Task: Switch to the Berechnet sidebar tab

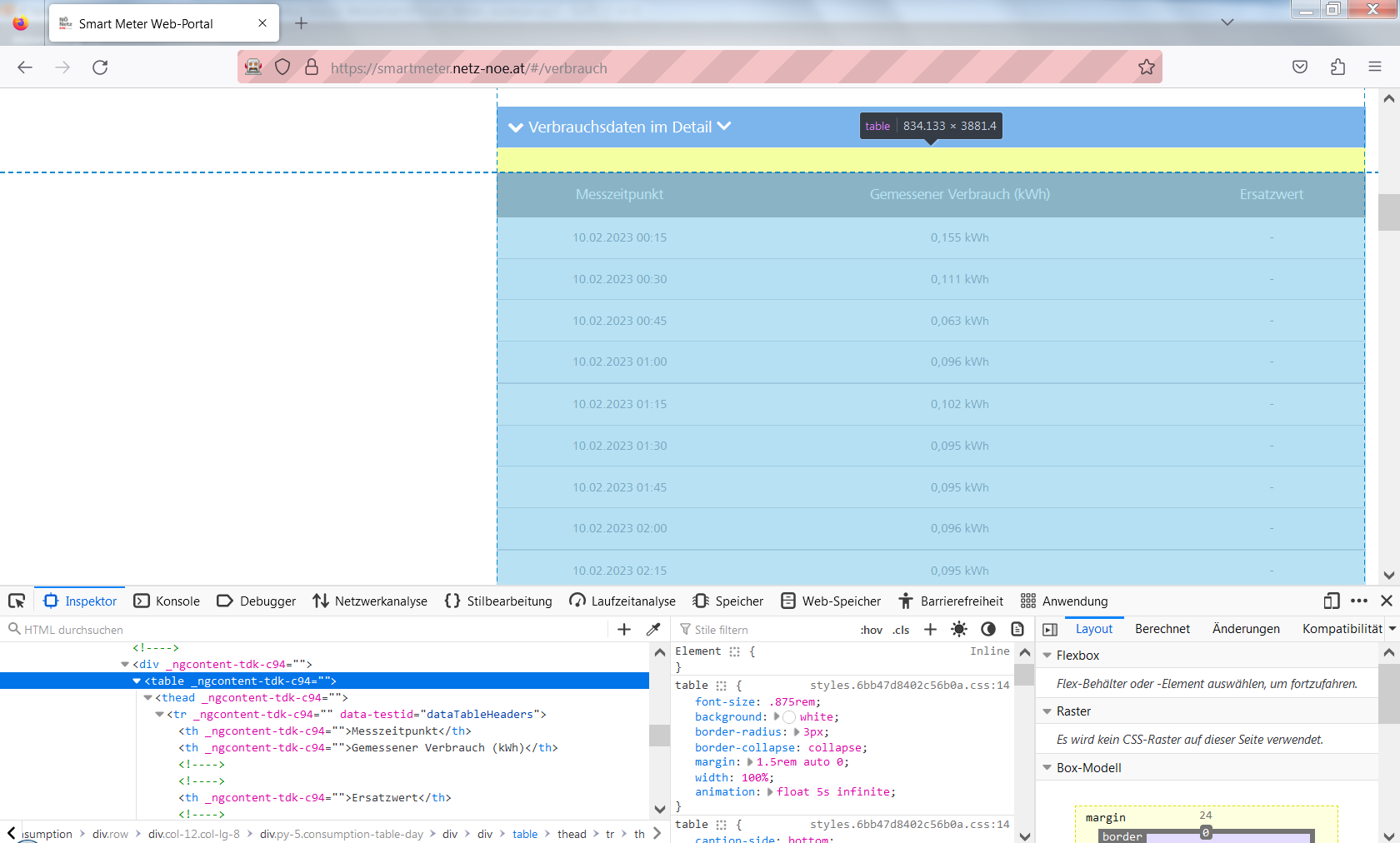Action: coord(1162,629)
